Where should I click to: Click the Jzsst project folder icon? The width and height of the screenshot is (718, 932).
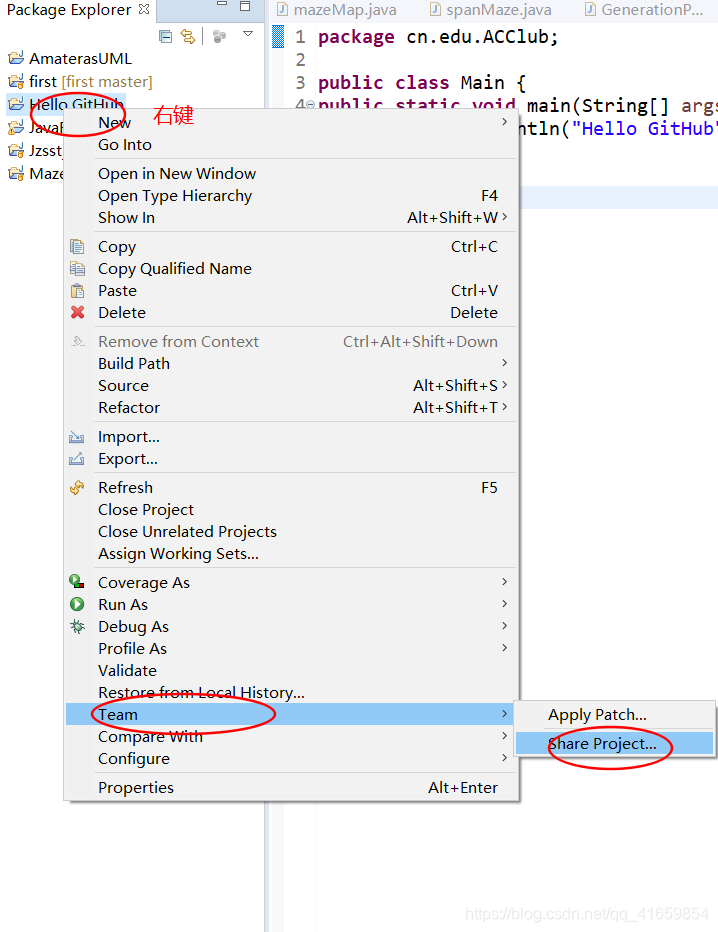tap(16, 150)
